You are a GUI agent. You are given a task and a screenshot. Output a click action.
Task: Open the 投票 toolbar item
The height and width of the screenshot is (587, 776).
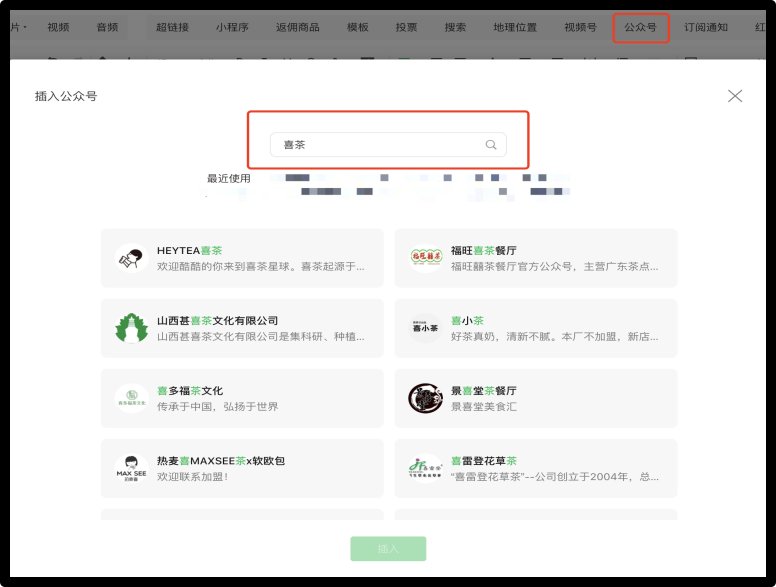[x=406, y=27]
